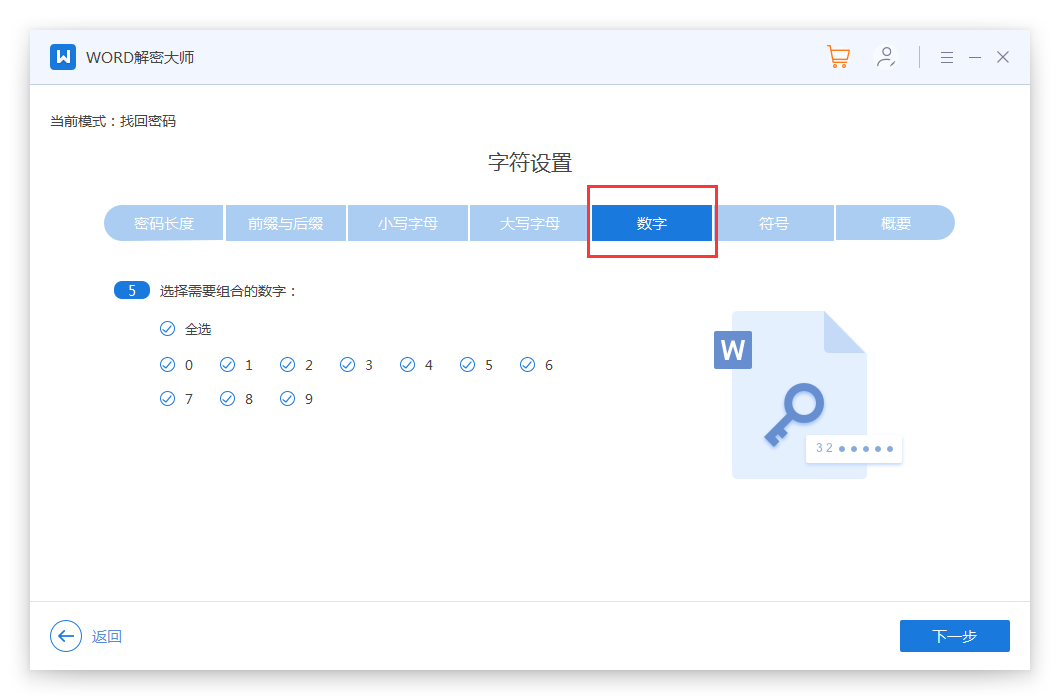Uncheck the digit 0 checkbox
The height and width of the screenshot is (700, 1060).
point(168,365)
